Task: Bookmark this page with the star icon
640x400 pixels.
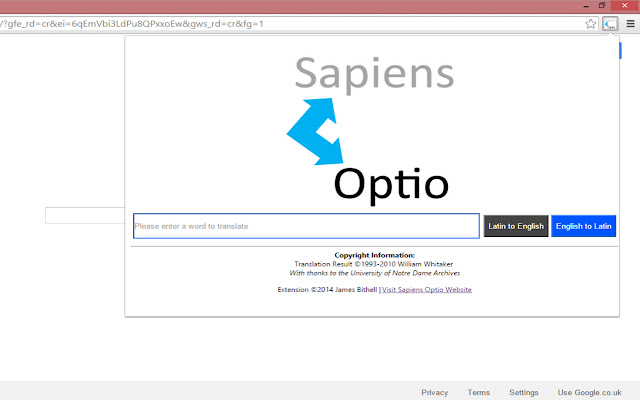Action: click(x=590, y=24)
